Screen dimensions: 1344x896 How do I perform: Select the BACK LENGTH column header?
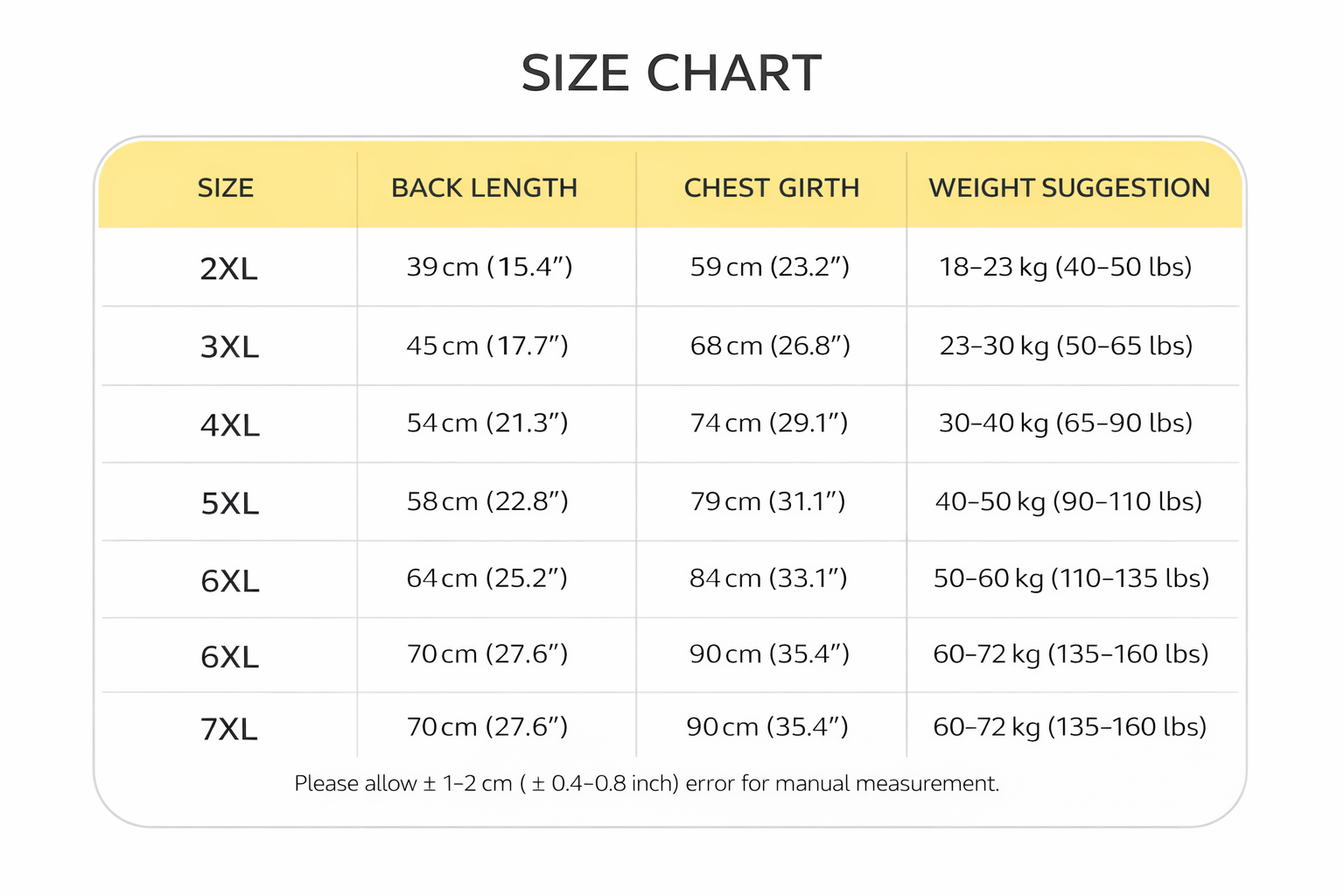pos(484,188)
